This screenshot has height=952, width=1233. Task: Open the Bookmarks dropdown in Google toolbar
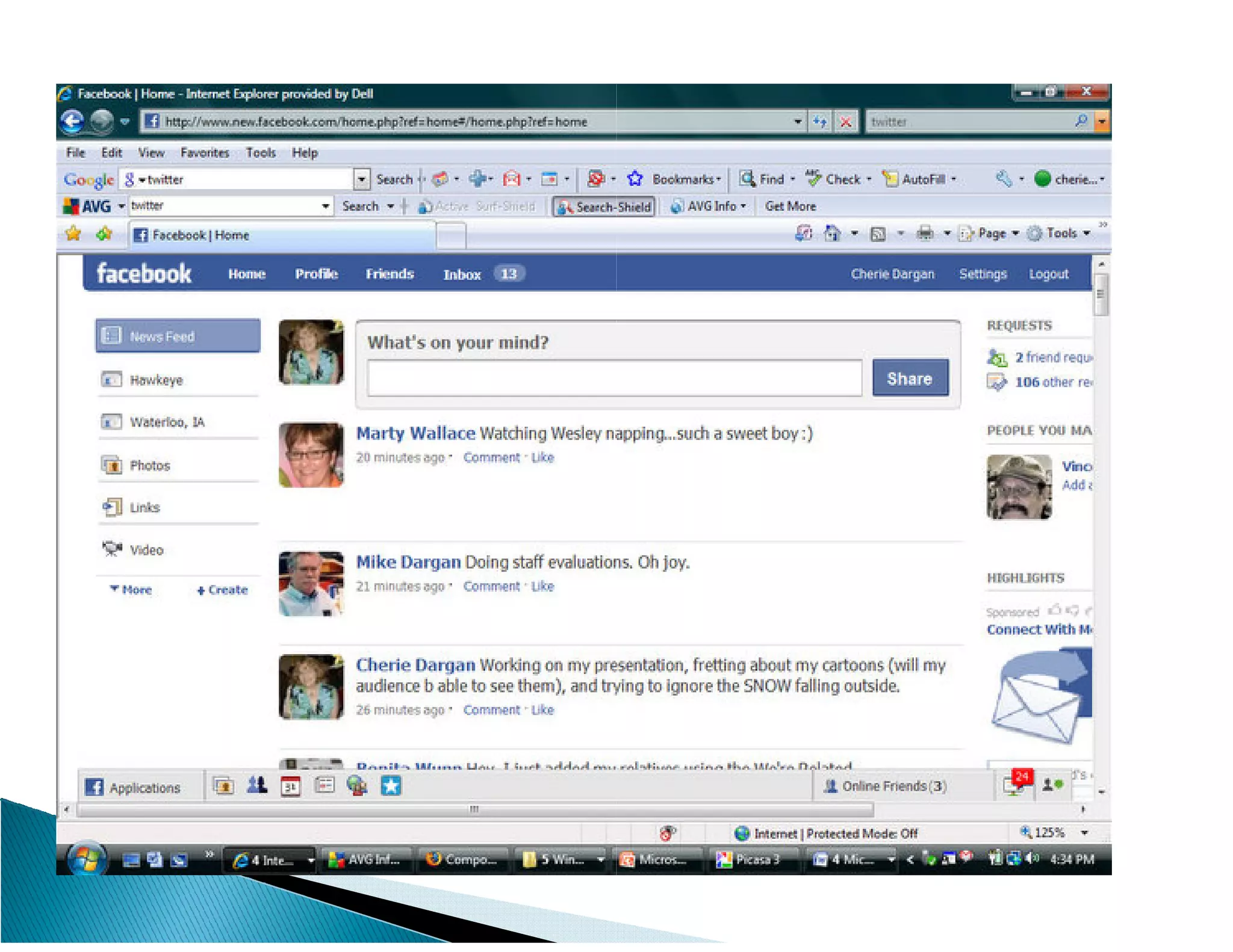(x=718, y=179)
